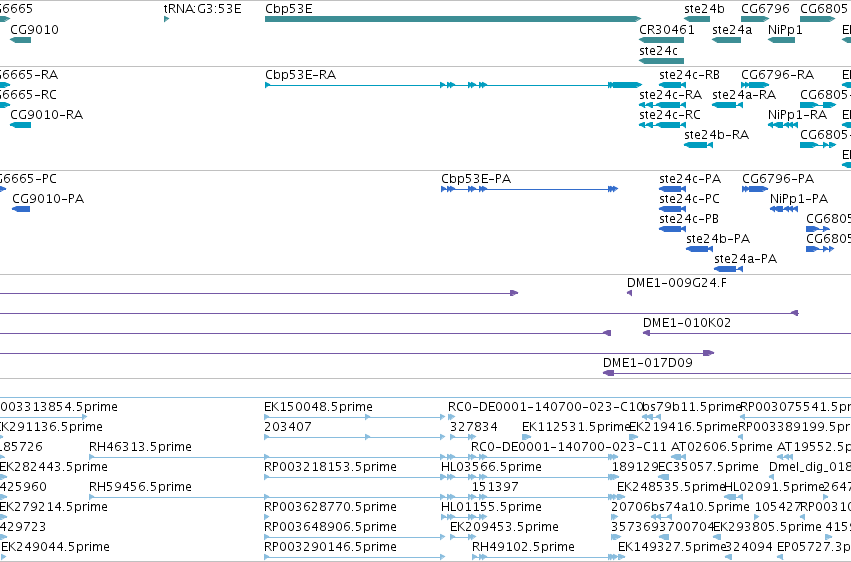Screen dimensions: 851x562
Task: Click the RH46313.5prime EST label
Action: click(x=141, y=447)
